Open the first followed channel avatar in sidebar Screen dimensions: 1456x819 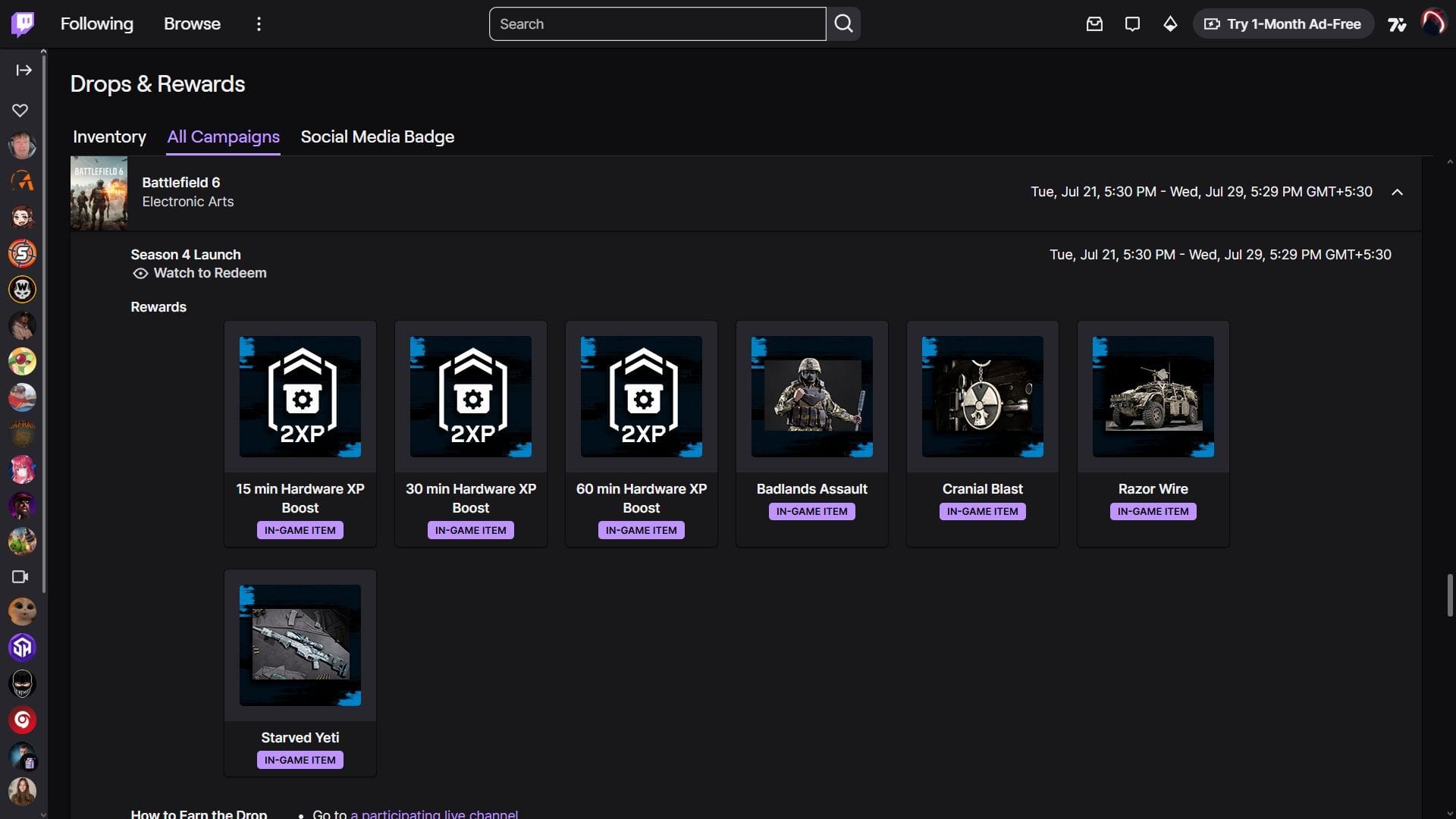click(22, 146)
